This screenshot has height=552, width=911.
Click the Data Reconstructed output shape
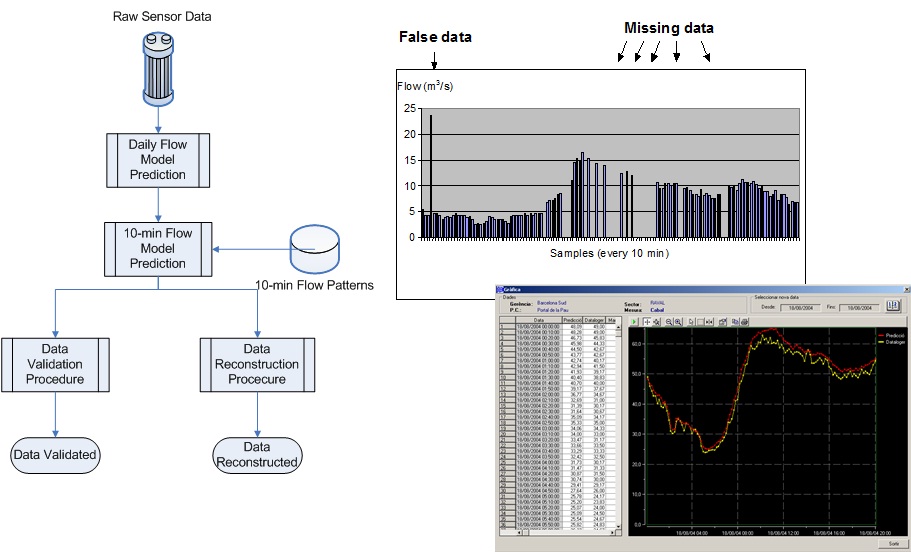256,454
